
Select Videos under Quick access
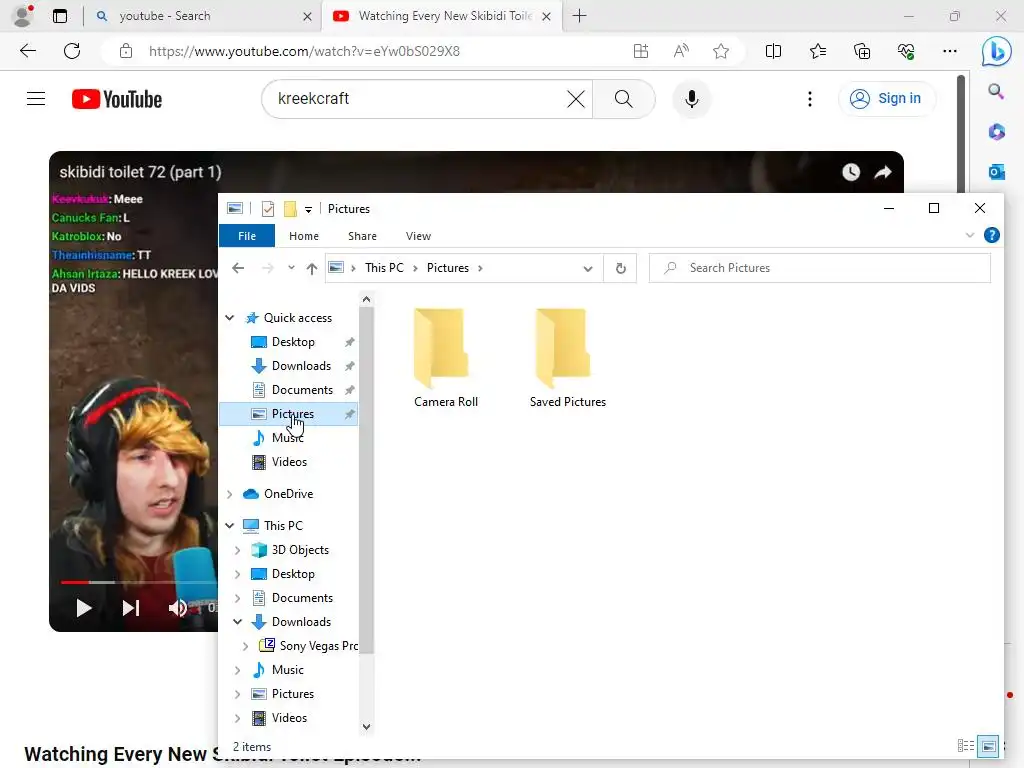coord(289,462)
